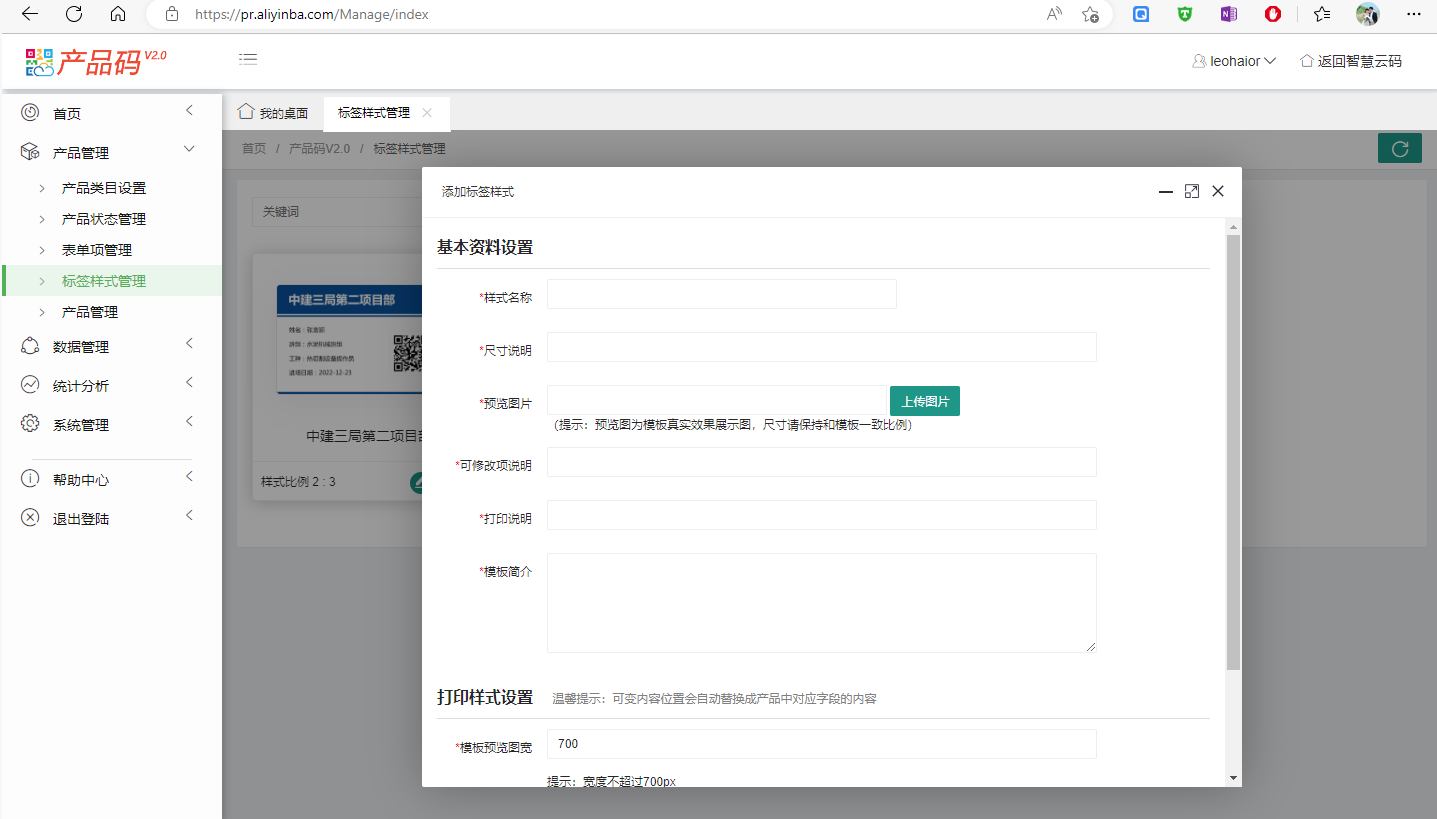
Task: Open browser settings ellipsis menu
Action: [1413, 14]
